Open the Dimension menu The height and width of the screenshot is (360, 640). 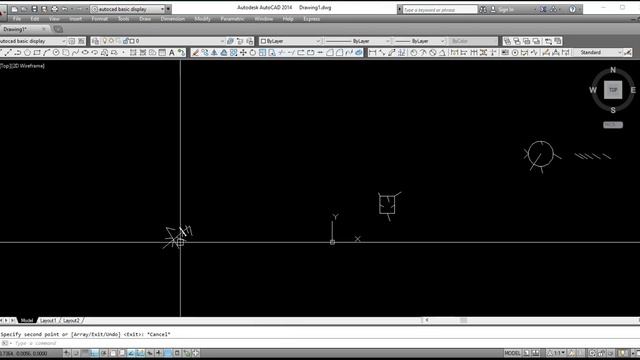[173, 19]
